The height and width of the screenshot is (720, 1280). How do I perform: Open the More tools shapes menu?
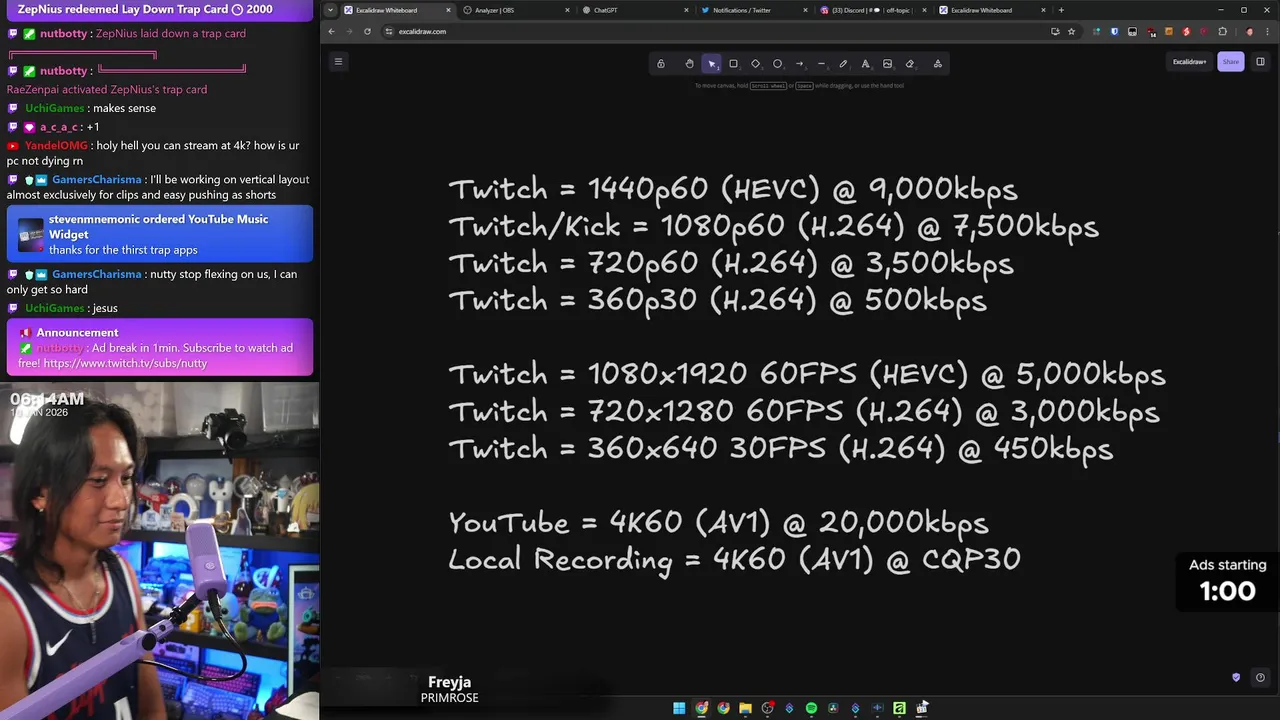[937, 63]
